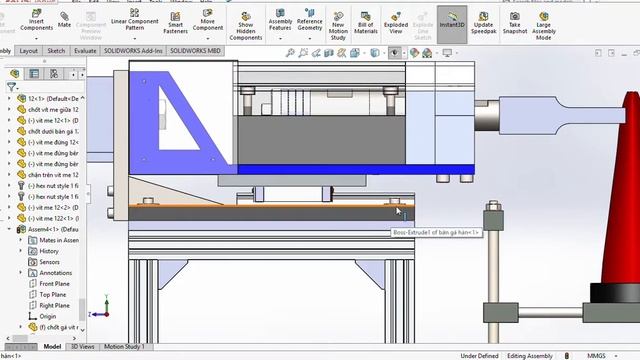Click Show Hidden Components
The width and height of the screenshot is (640, 360).
coord(245,26)
